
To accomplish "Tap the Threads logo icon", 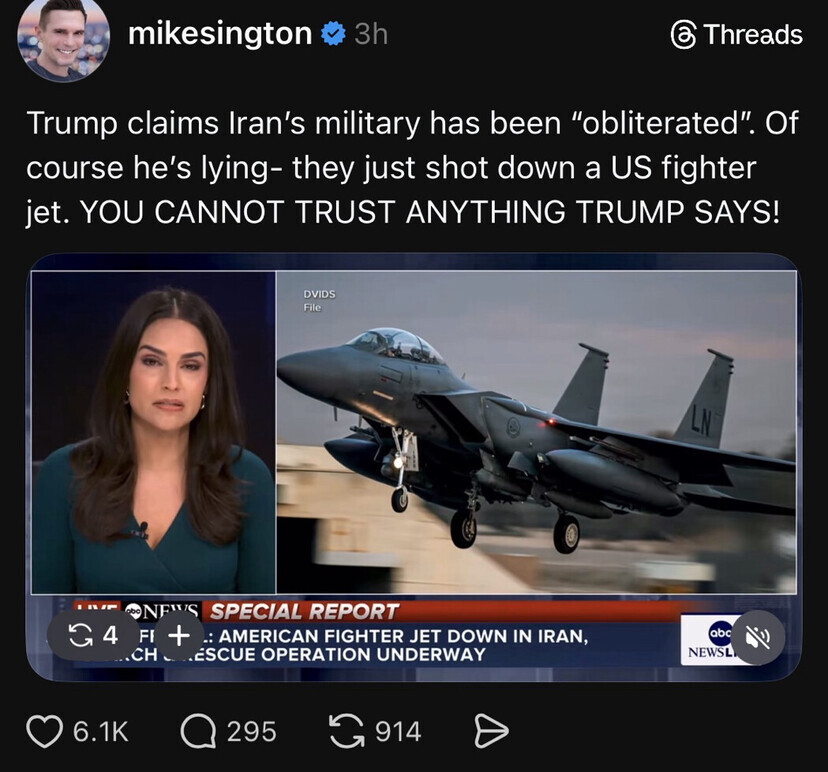I will [x=683, y=35].
